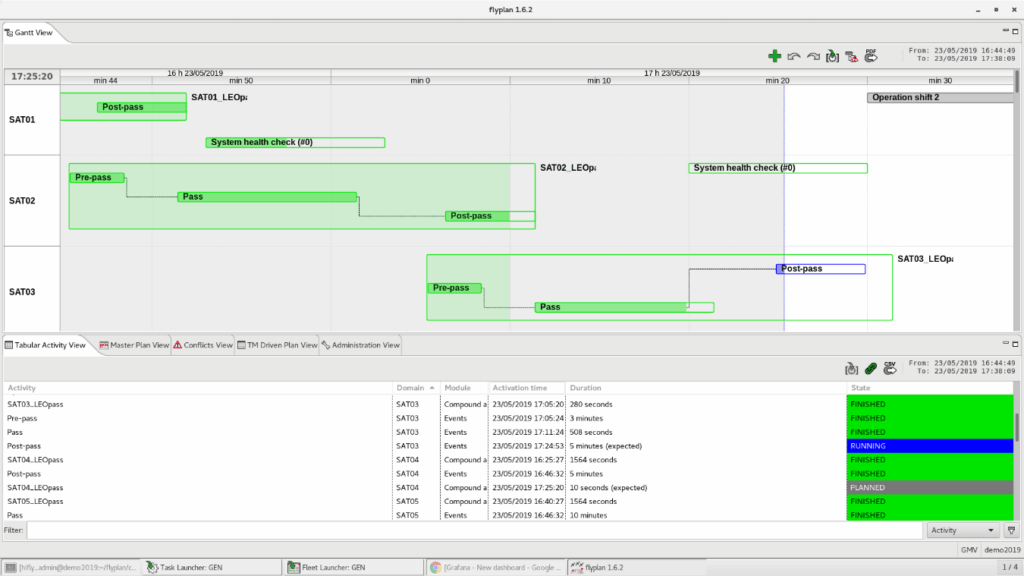The width and height of the screenshot is (1024, 576).
Task: Select the Tabular Activity View tab
Action: tap(46, 345)
